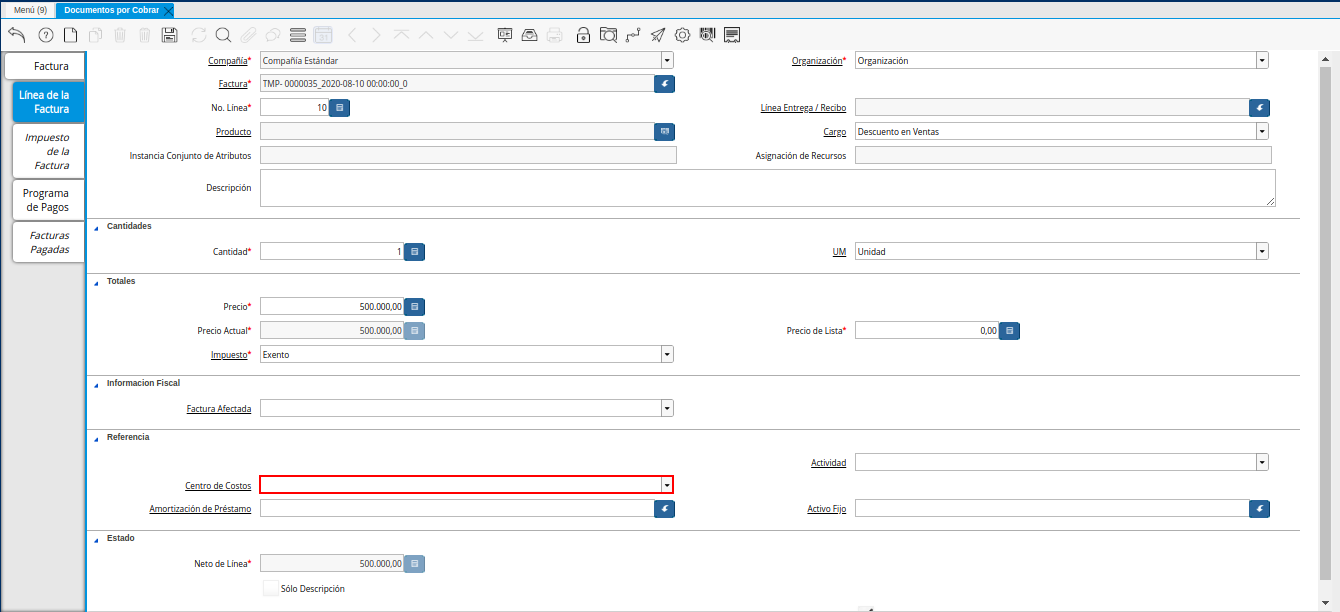Toggle grid view with stacked-lines icon
The image size is (1340, 612).
(x=297, y=35)
